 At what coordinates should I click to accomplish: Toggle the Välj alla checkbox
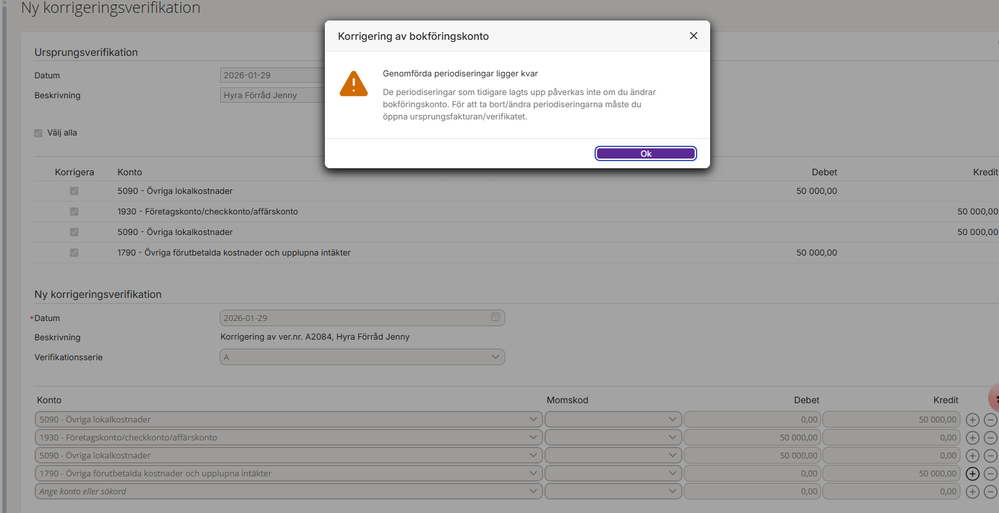(38, 133)
